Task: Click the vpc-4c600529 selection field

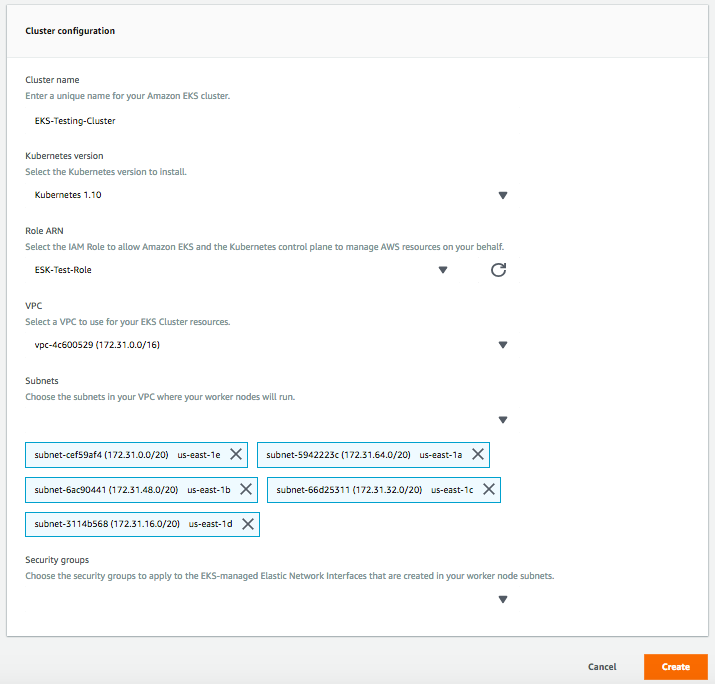Action: click(x=272, y=345)
